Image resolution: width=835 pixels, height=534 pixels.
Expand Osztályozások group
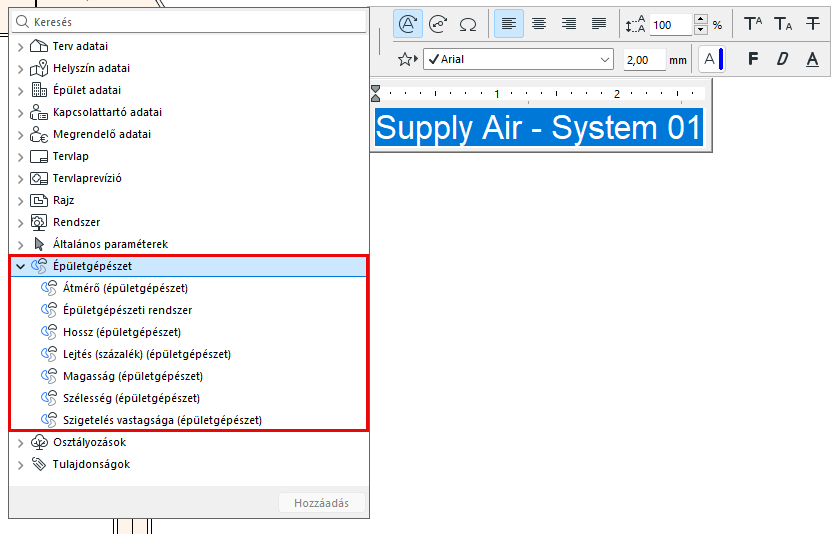(20, 443)
